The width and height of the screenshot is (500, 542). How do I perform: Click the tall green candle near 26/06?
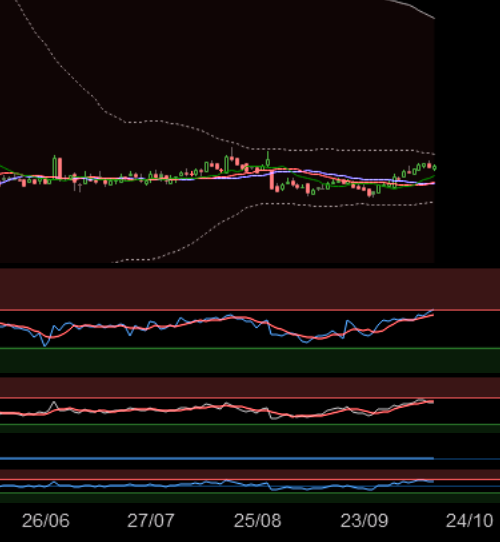tap(54, 167)
